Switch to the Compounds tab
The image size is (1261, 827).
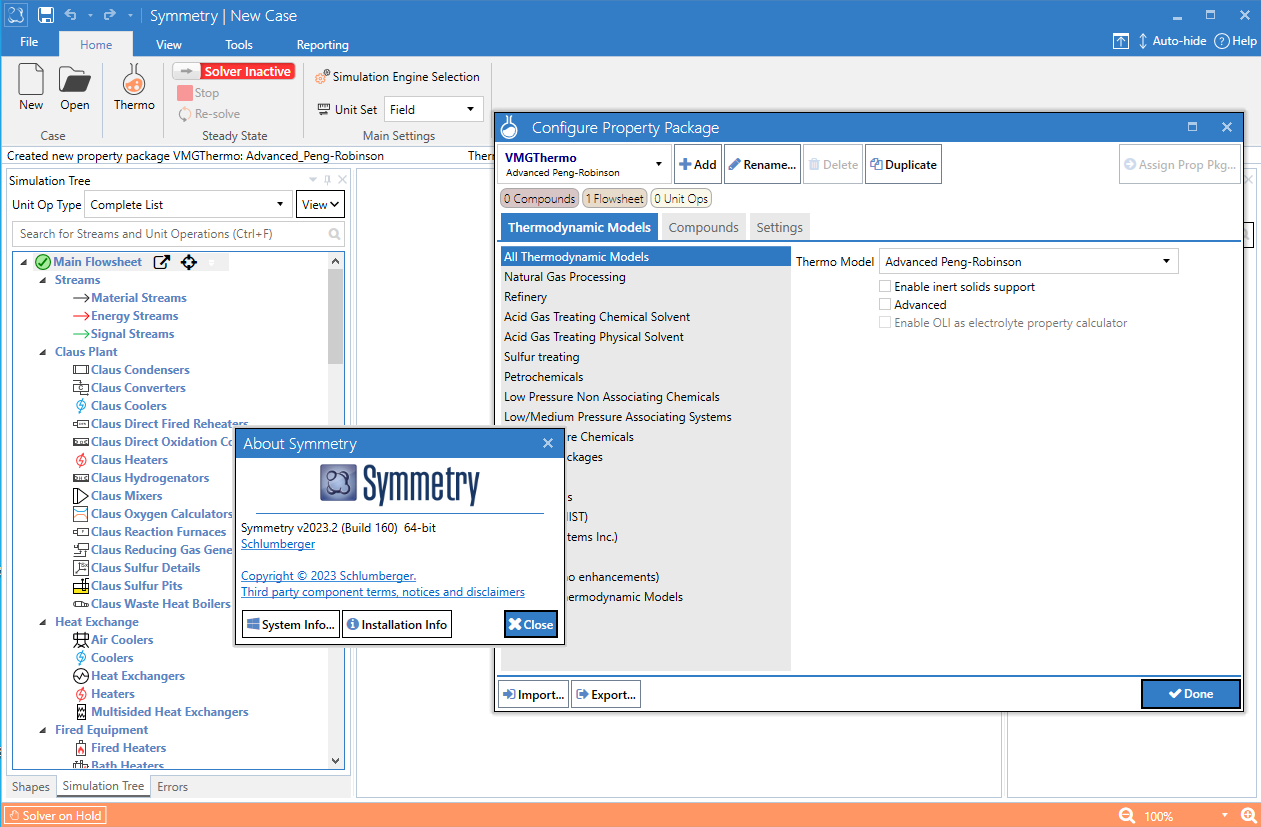pos(703,227)
